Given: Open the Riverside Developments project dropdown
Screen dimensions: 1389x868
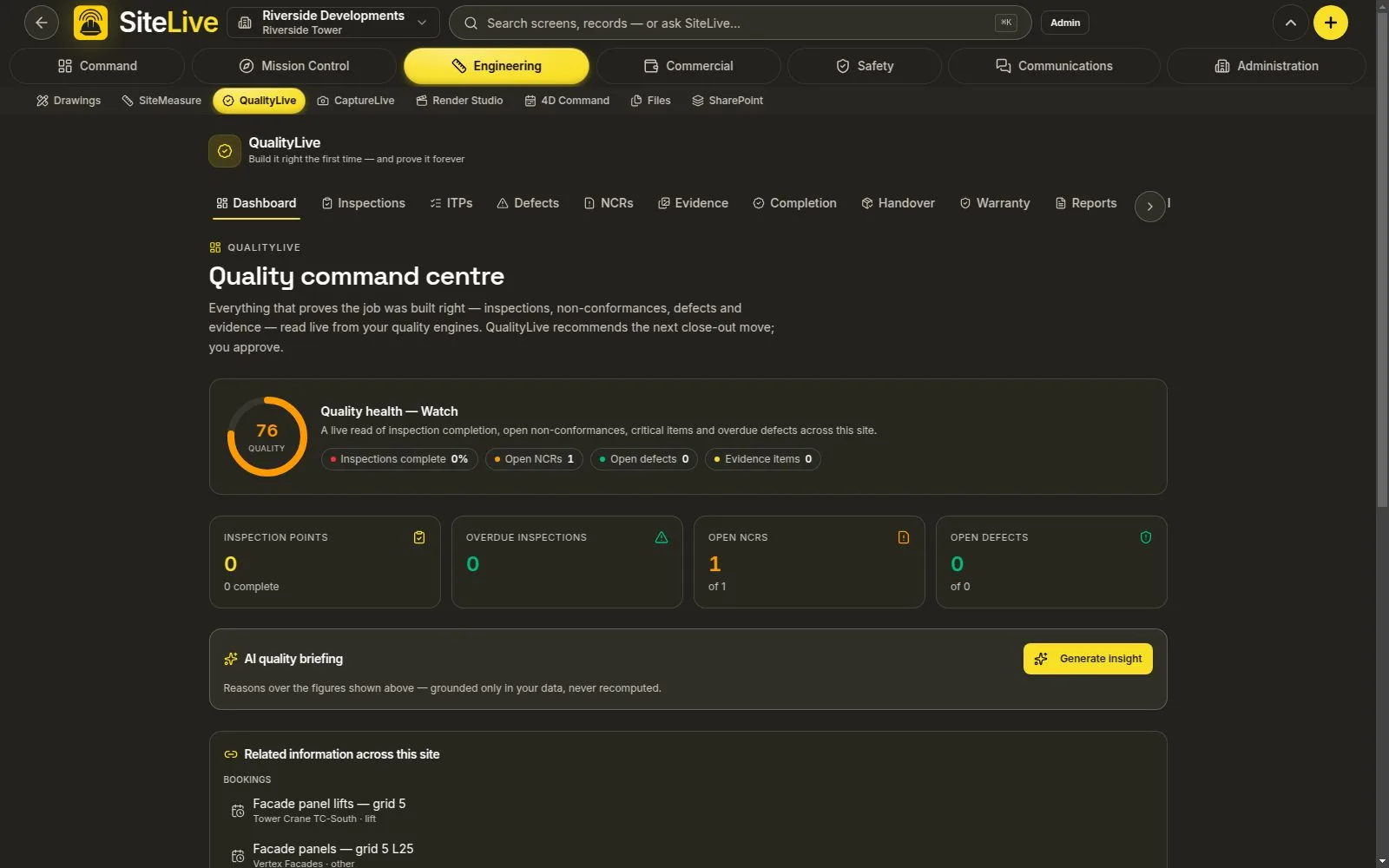Looking at the screenshot, I should tap(333, 23).
